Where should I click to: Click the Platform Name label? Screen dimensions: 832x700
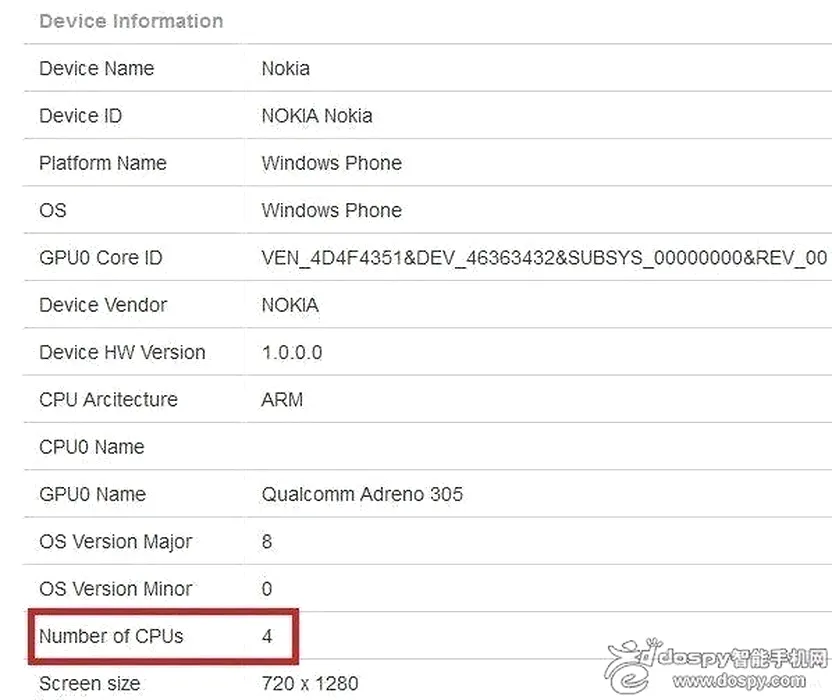pos(103,163)
